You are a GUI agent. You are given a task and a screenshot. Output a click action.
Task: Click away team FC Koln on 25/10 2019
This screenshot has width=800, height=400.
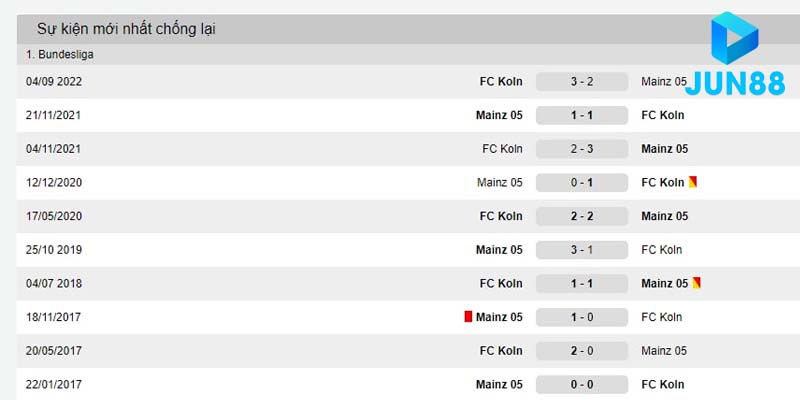click(x=662, y=249)
